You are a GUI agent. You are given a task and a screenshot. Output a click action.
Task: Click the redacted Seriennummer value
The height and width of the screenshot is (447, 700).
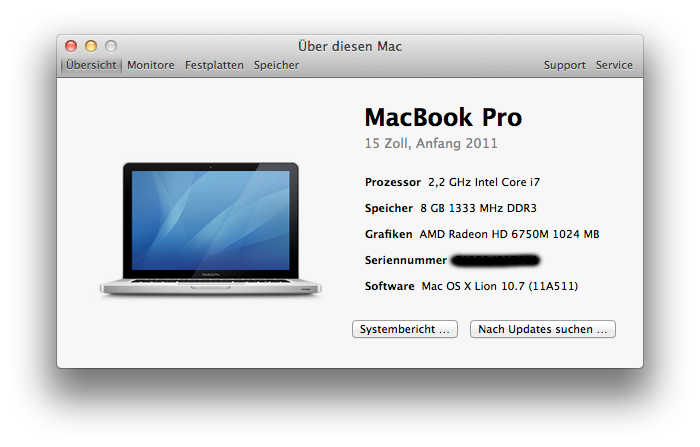click(x=496, y=260)
